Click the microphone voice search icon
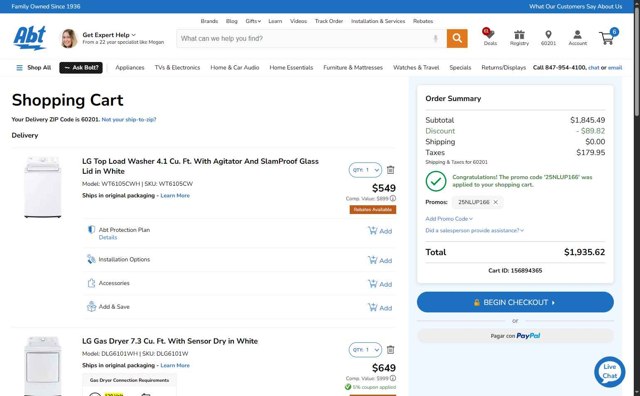 (x=436, y=38)
